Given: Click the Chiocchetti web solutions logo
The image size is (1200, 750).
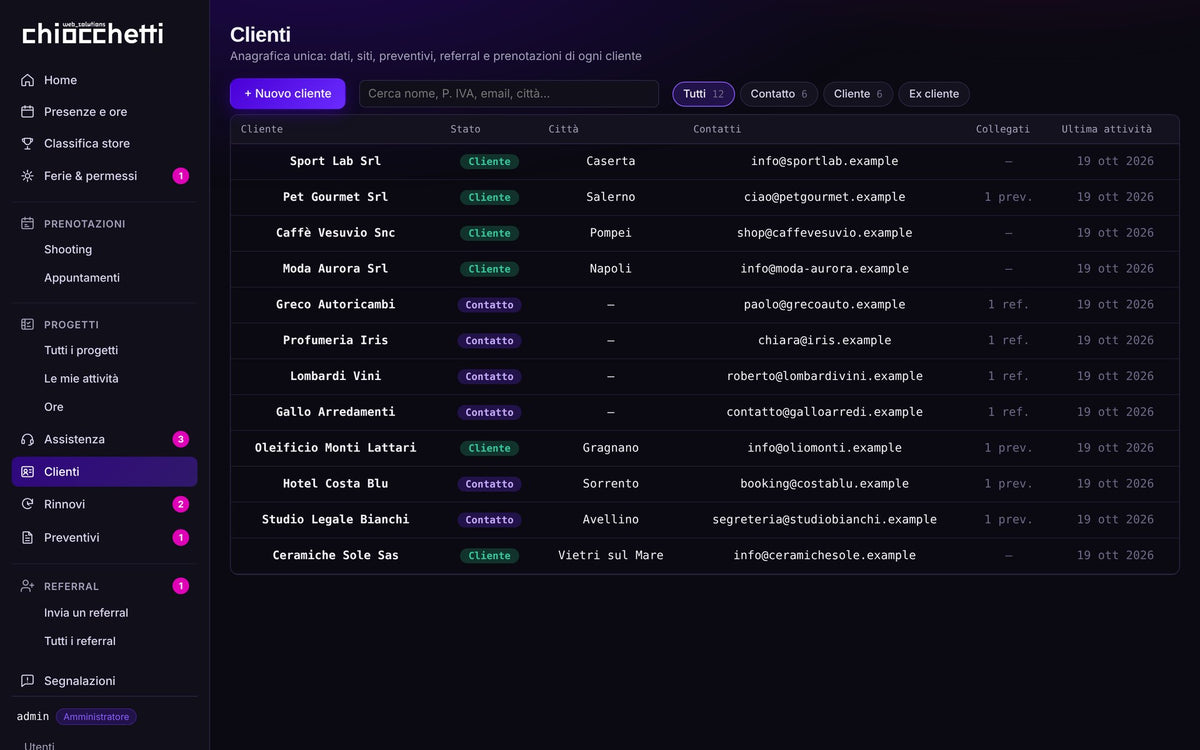Looking at the screenshot, I should tap(93, 33).
